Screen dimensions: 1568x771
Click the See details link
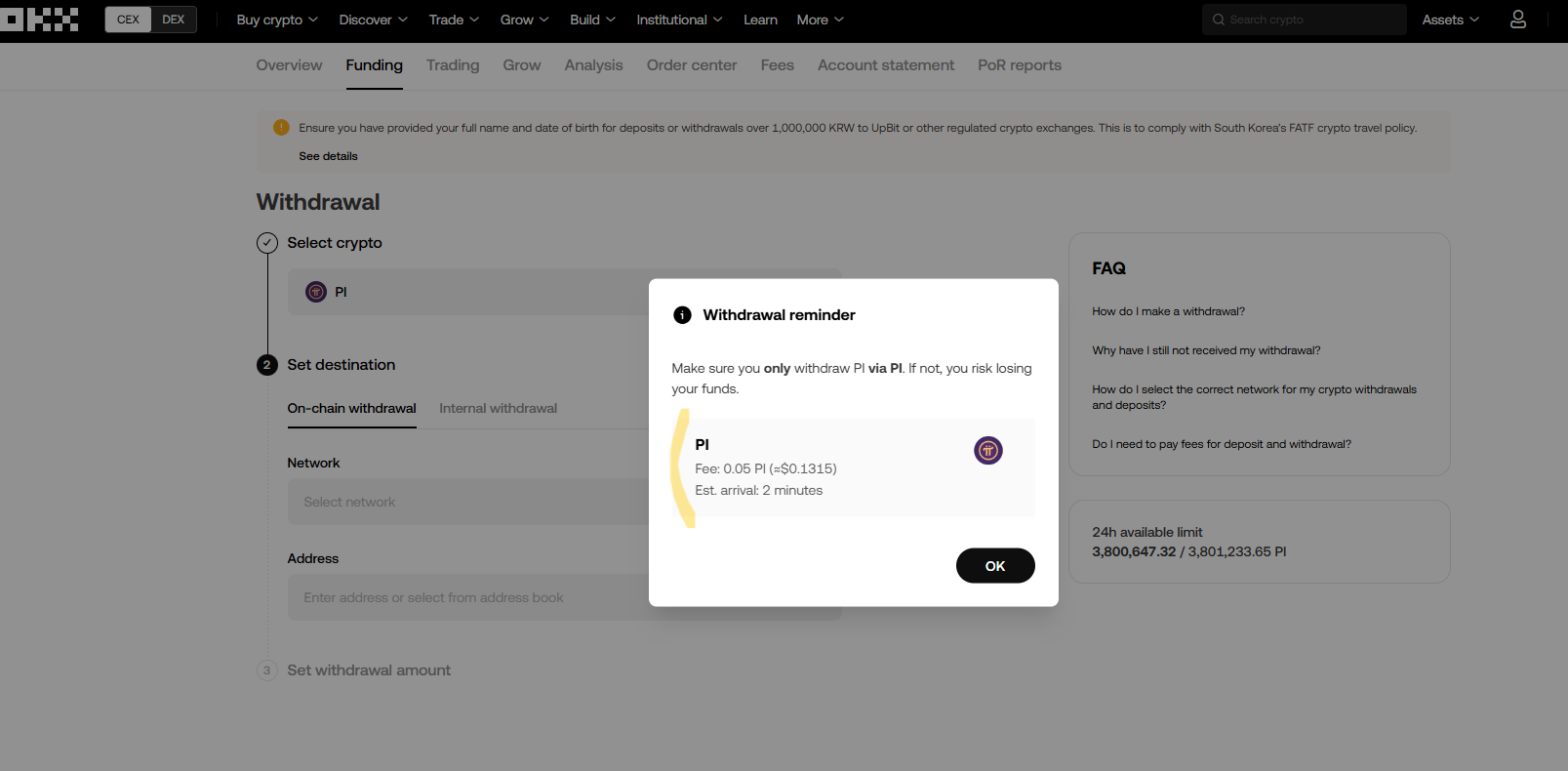click(328, 156)
